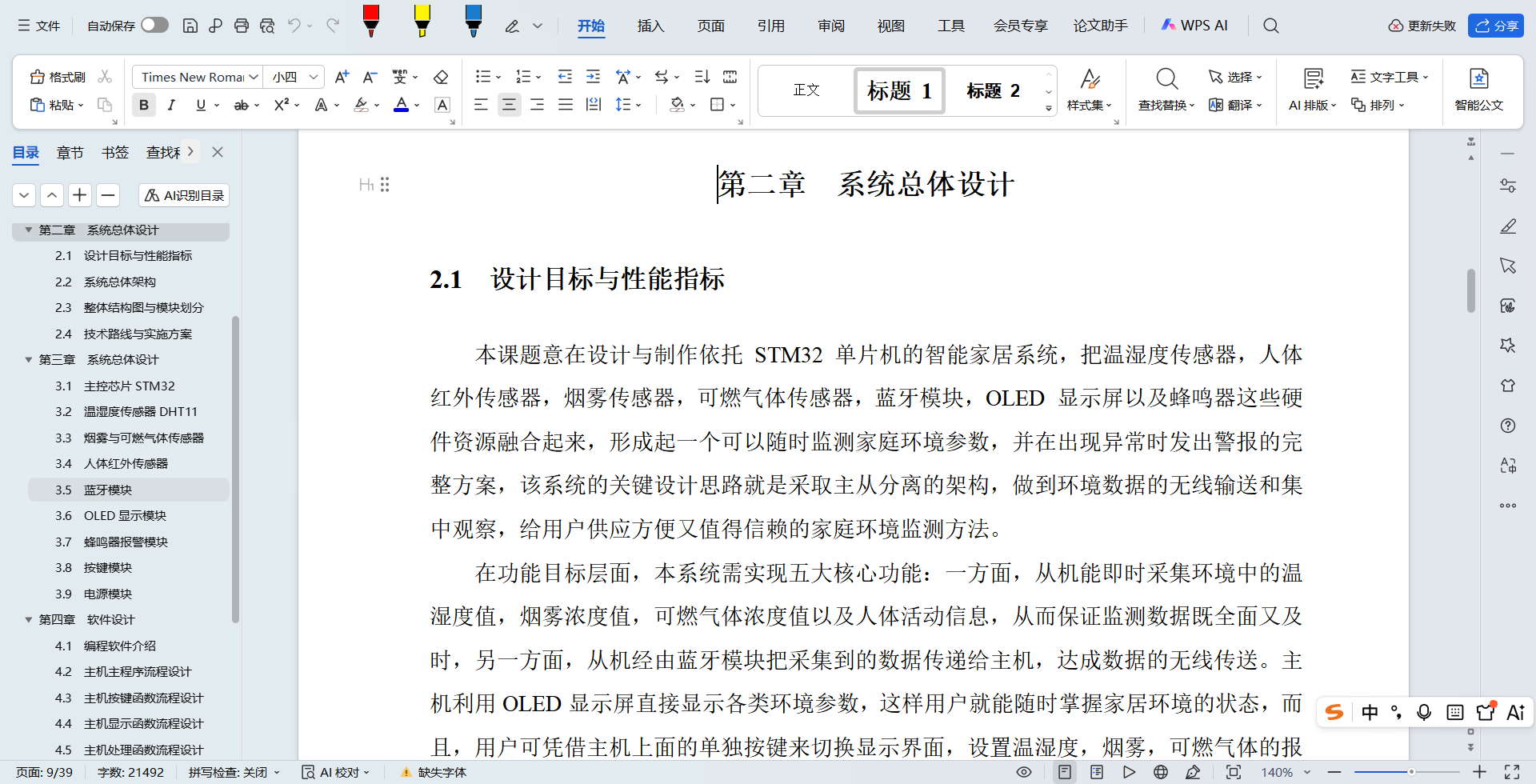Toggle page view mode in status bar

(1065, 772)
